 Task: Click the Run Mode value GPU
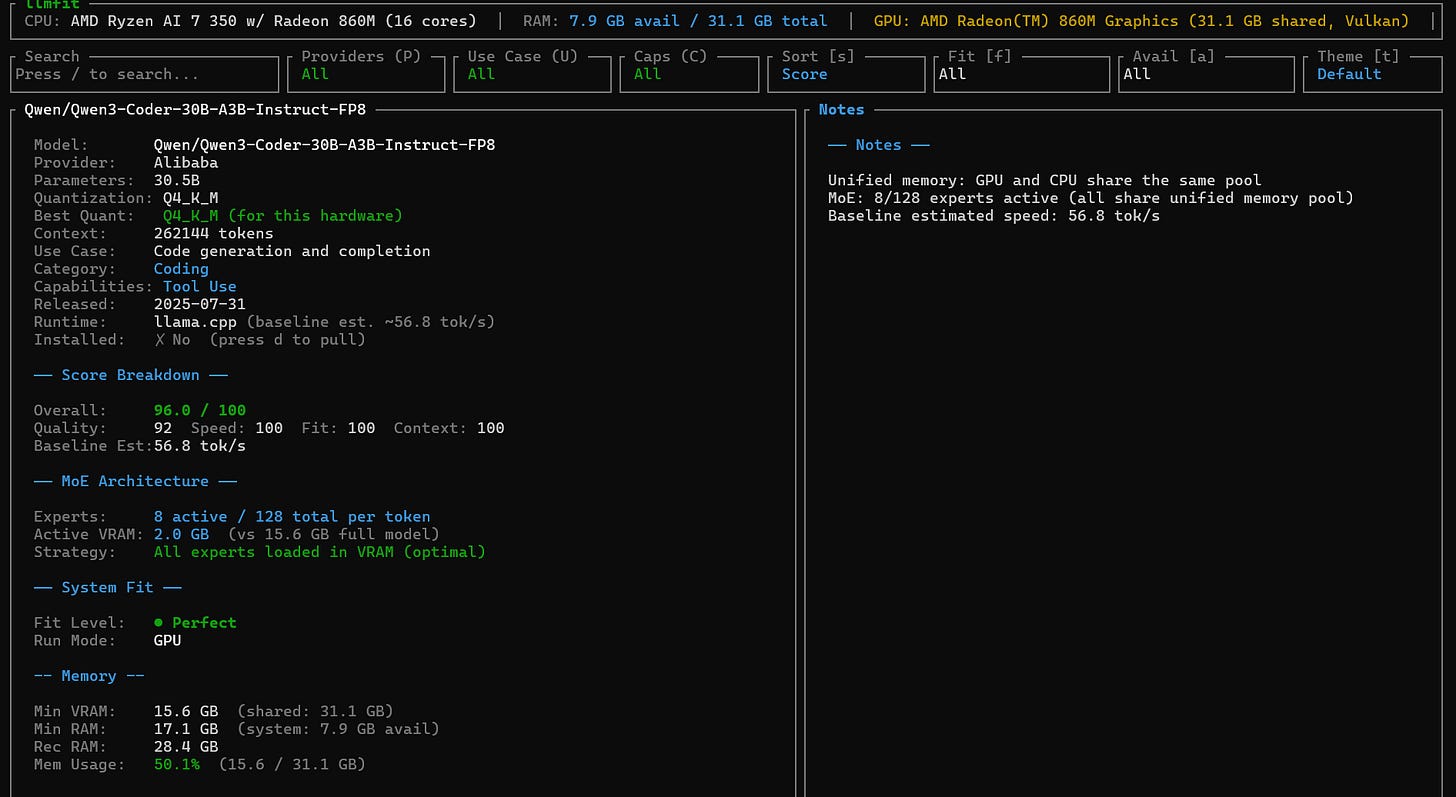(168, 641)
